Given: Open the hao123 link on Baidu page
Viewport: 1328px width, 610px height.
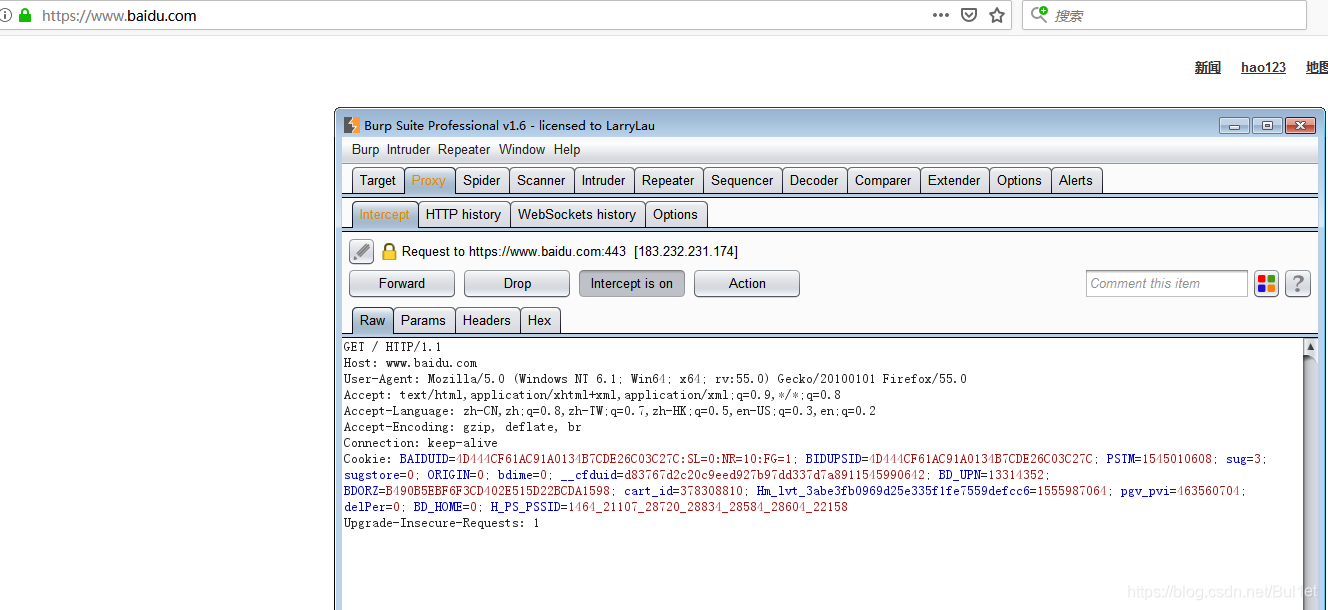Looking at the screenshot, I should pos(1263,68).
